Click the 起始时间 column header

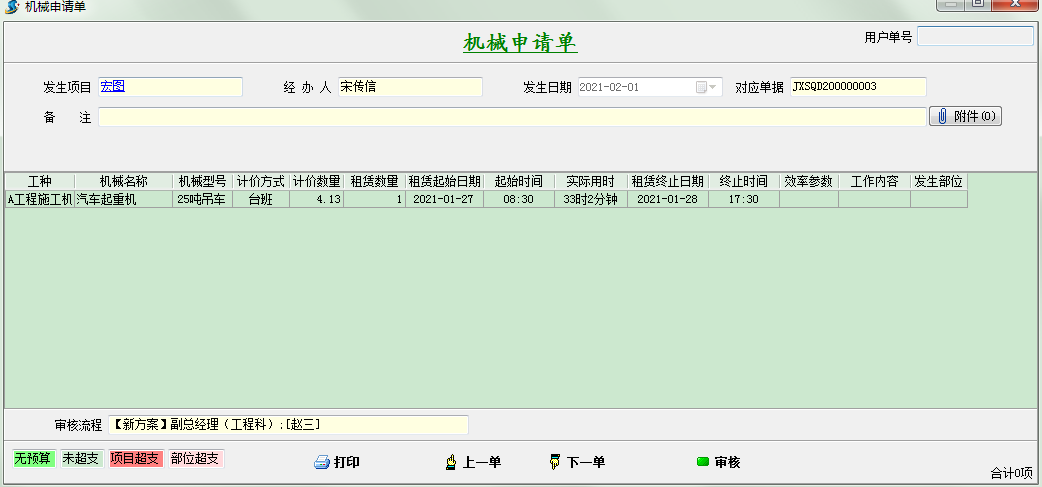[518, 181]
